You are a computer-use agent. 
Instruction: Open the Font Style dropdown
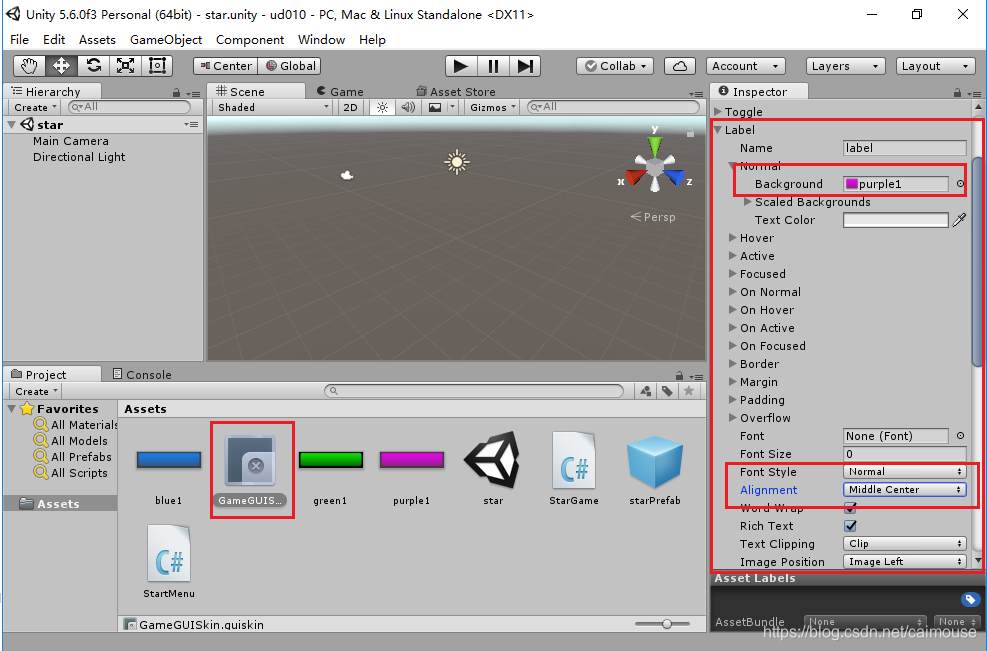coord(905,472)
